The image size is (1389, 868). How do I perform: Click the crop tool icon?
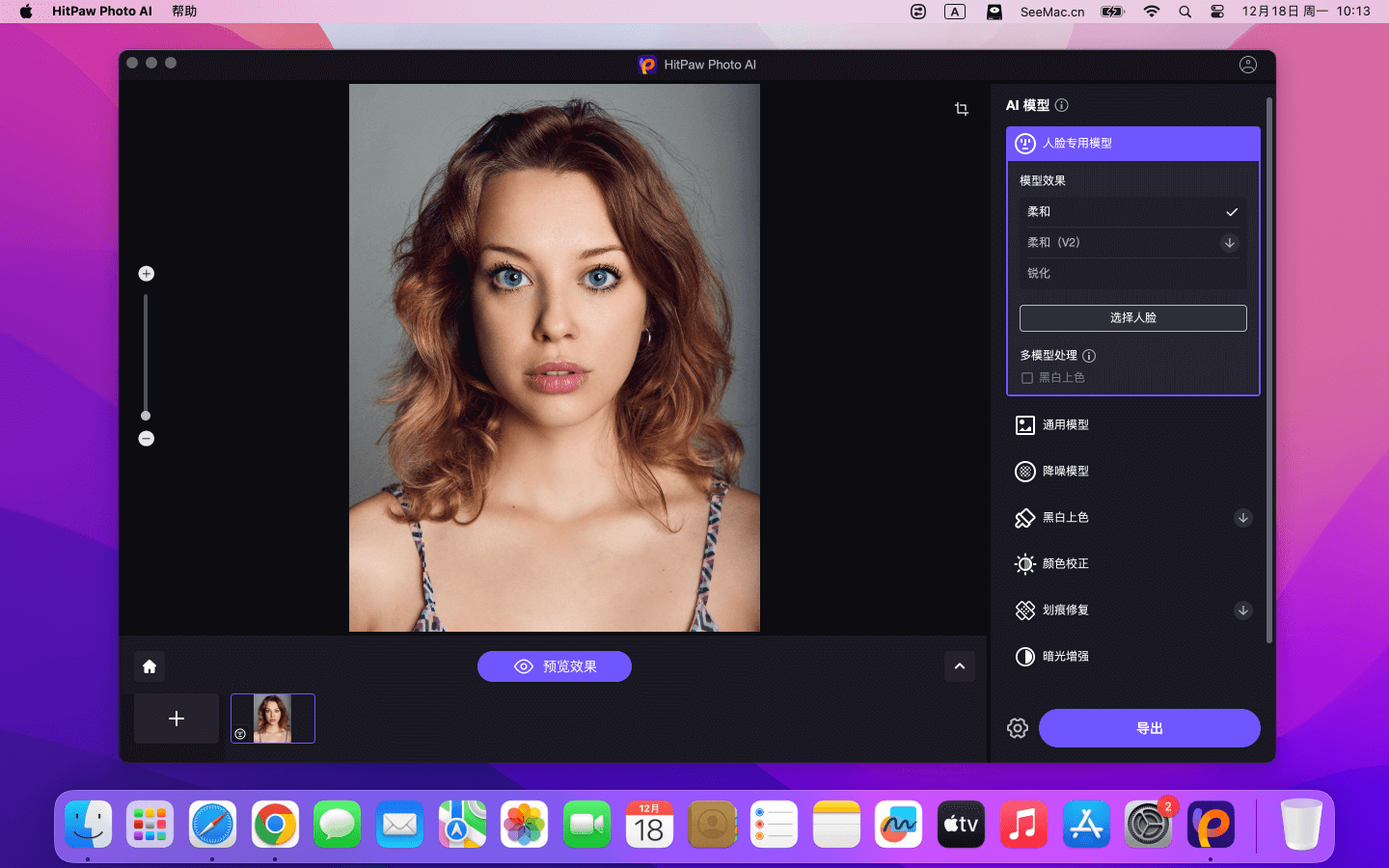click(x=961, y=109)
